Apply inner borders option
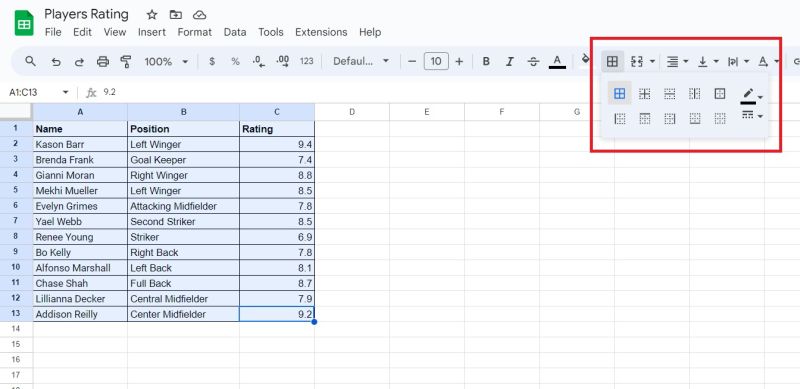Screen dimensions: 800x389 (645, 93)
